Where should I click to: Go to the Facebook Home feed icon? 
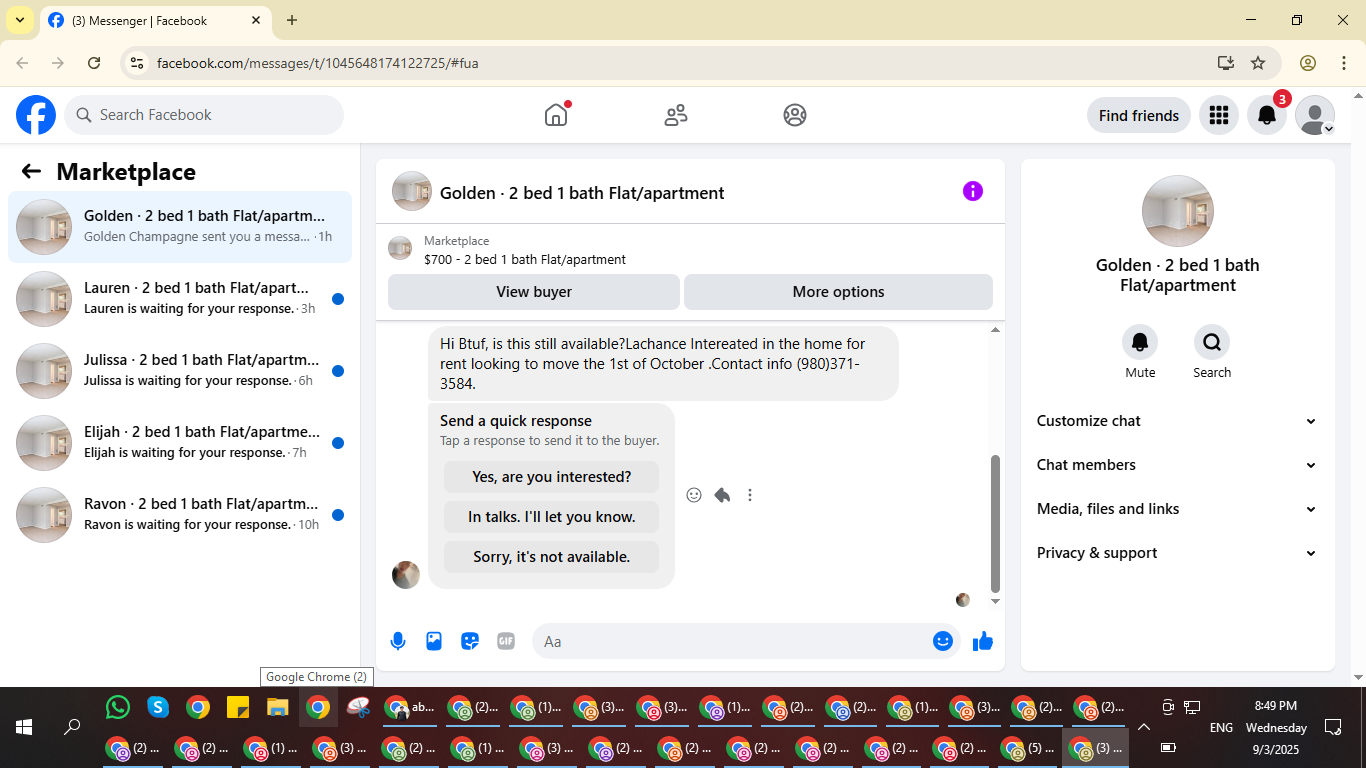(556, 115)
